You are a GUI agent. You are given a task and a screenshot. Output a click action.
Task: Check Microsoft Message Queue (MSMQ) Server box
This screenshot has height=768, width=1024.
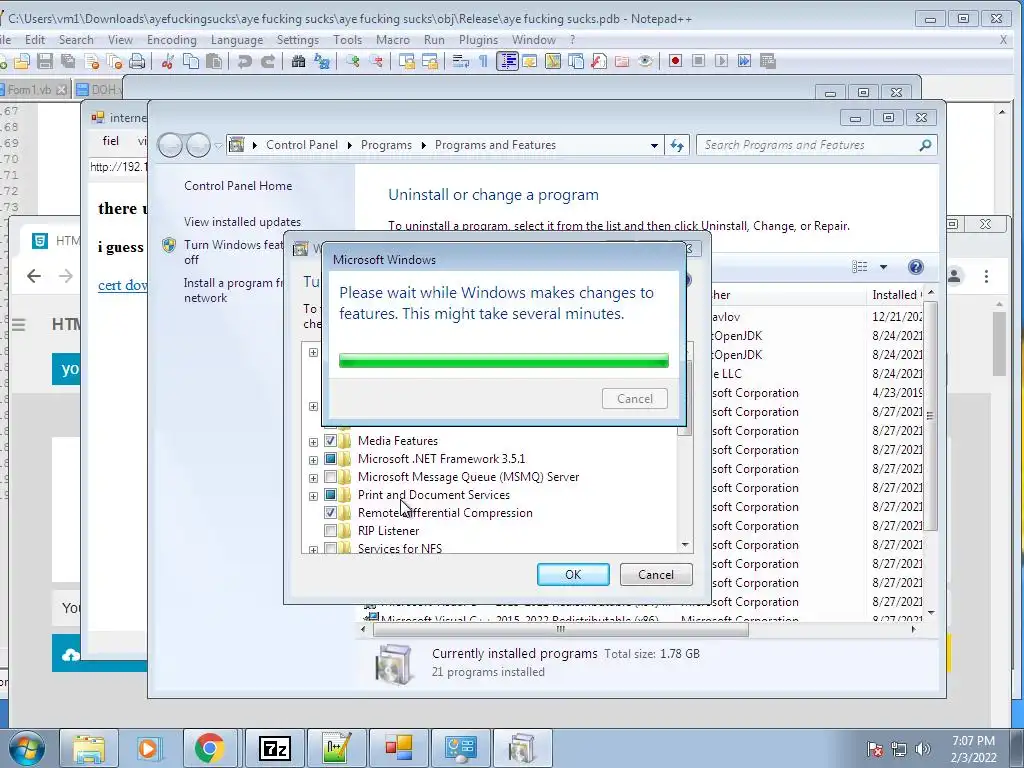tap(330, 477)
